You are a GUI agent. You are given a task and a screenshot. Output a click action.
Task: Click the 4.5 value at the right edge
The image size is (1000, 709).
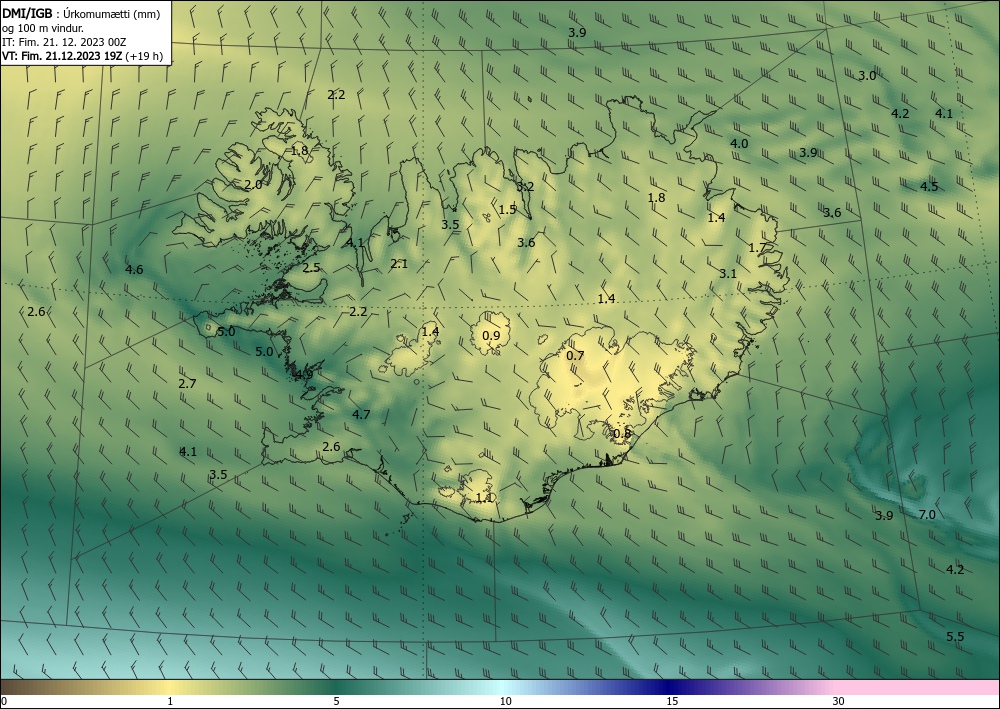pyautogui.click(x=929, y=187)
